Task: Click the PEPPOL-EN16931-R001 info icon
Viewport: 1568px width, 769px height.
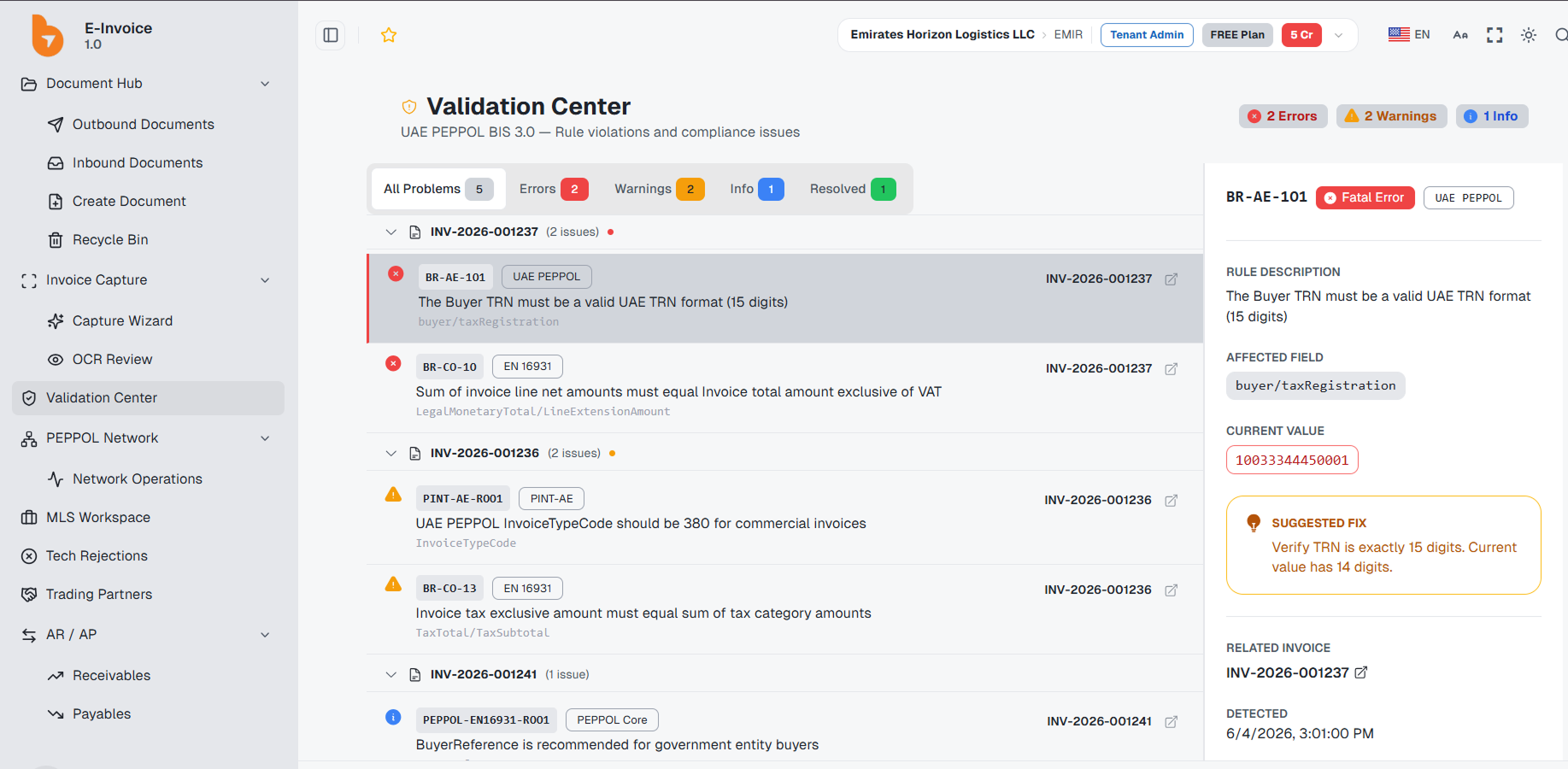Action: 393,718
